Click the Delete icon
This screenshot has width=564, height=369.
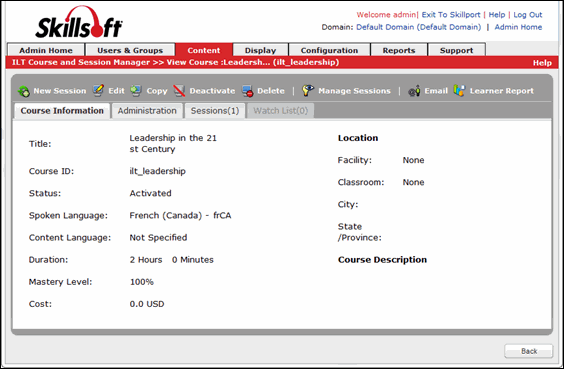point(247,91)
